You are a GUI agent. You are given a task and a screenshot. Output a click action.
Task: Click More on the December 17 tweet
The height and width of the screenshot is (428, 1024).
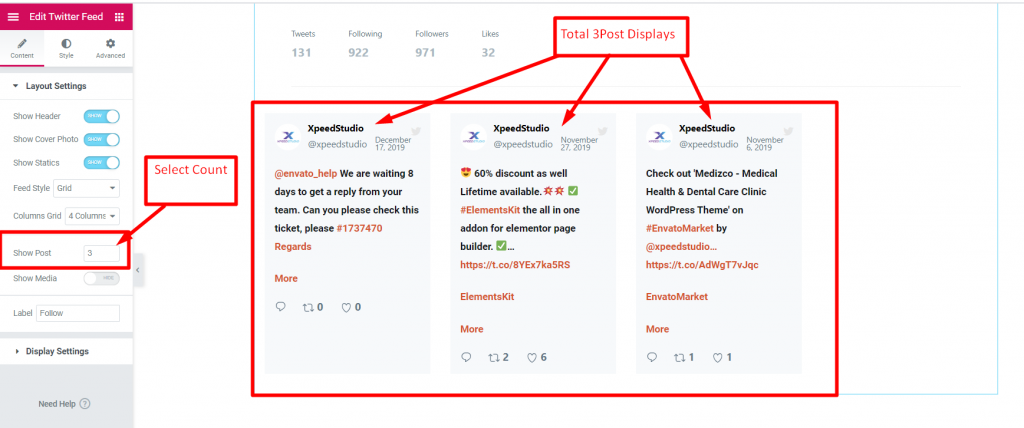pos(286,278)
